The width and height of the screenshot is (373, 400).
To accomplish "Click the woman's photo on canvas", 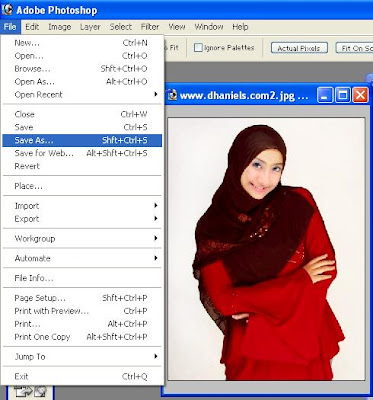I will (x=266, y=249).
